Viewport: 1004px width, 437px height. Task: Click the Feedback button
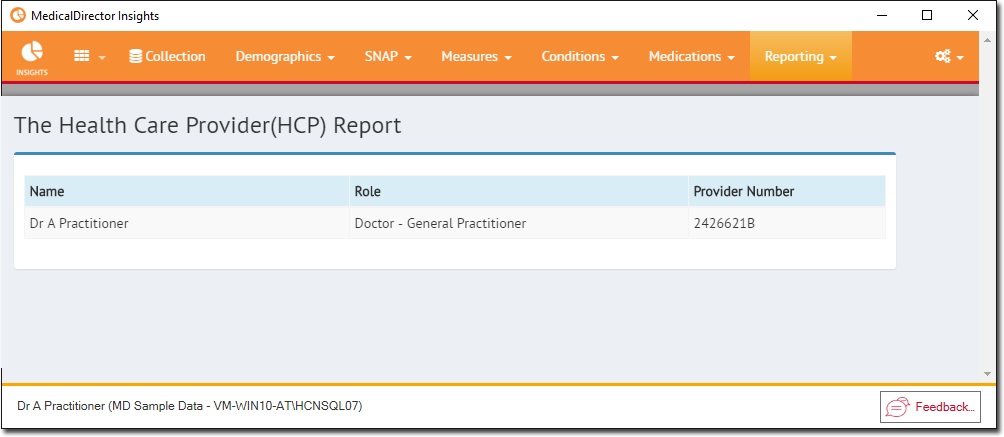[x=930, y=407]
